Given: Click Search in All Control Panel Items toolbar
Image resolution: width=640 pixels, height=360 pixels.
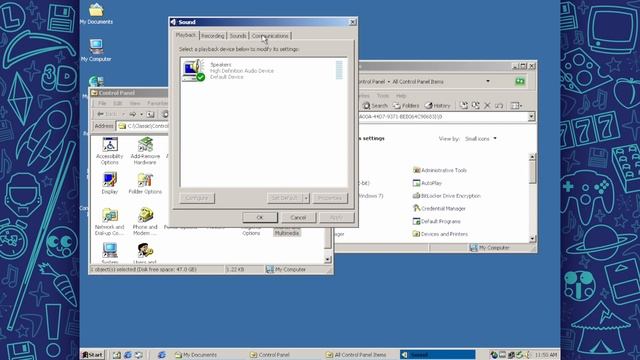Looking at the screenshot, I should coord(375,106).
